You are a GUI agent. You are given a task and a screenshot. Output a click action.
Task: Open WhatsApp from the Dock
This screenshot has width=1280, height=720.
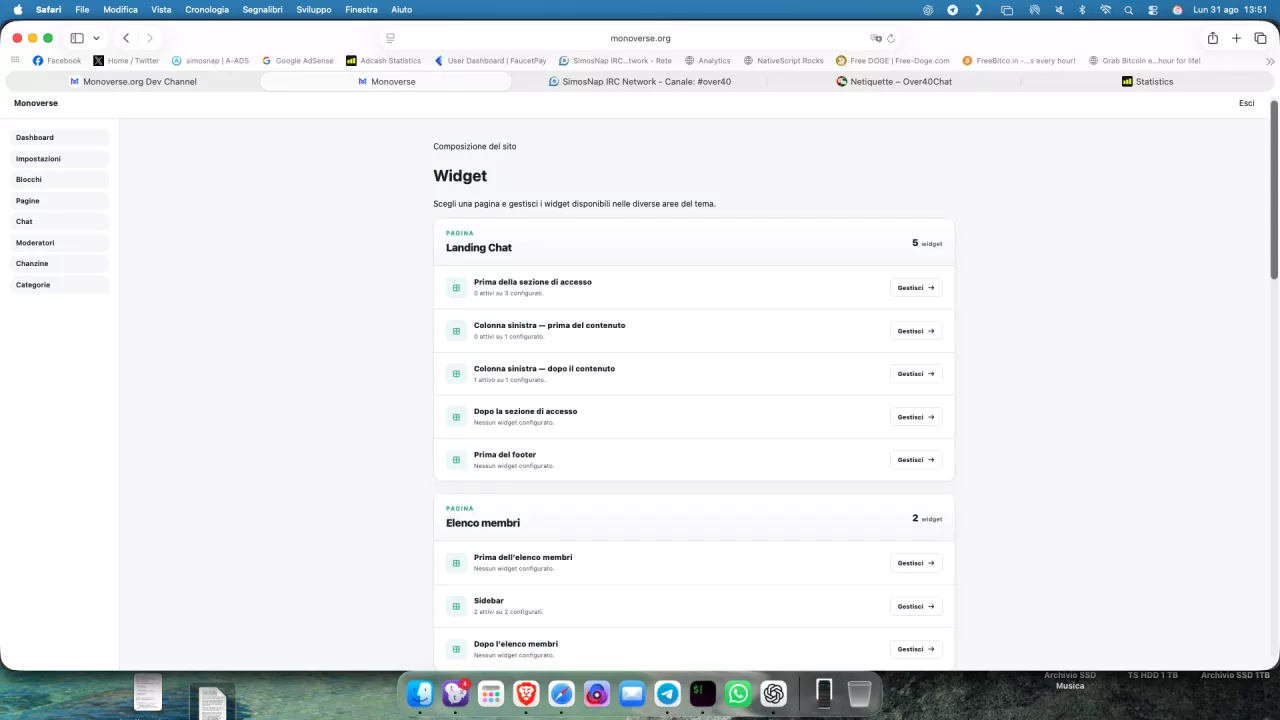tap(738, 693)
